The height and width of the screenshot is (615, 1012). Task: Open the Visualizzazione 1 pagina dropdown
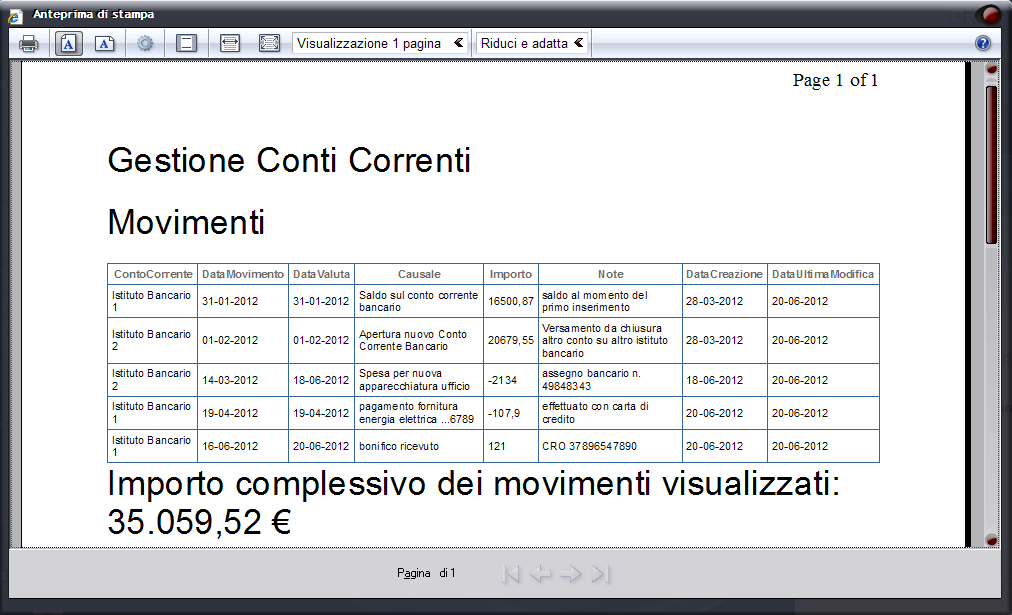pos(380,43)
